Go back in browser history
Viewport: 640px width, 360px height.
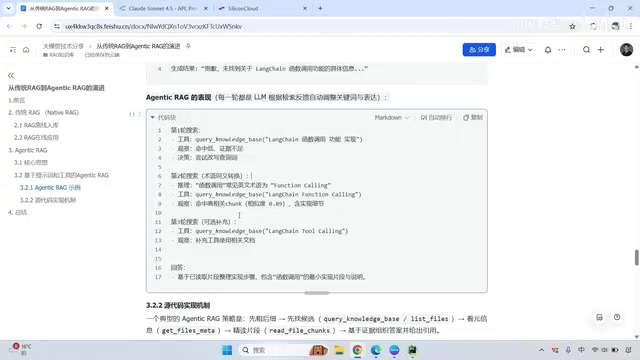(x=9, y=26)
